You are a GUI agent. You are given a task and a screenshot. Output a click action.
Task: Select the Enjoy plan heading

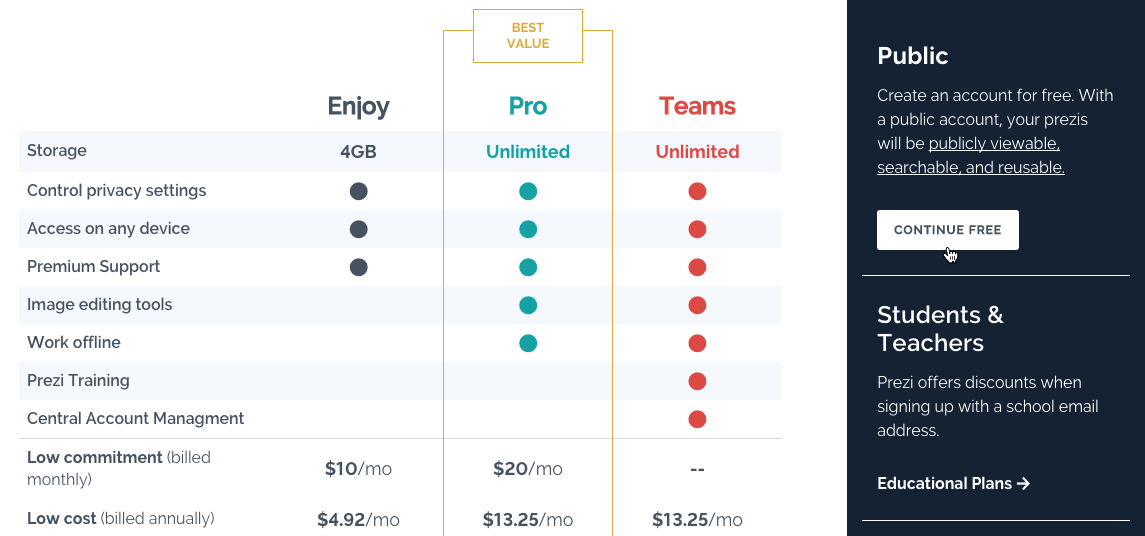(x=358, y=106)
